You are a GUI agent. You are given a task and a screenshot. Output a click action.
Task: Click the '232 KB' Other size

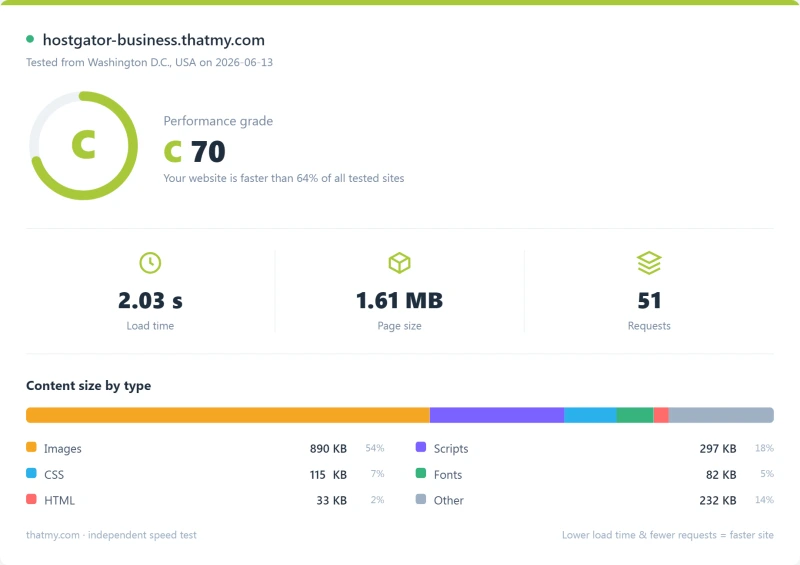(718, 501)
